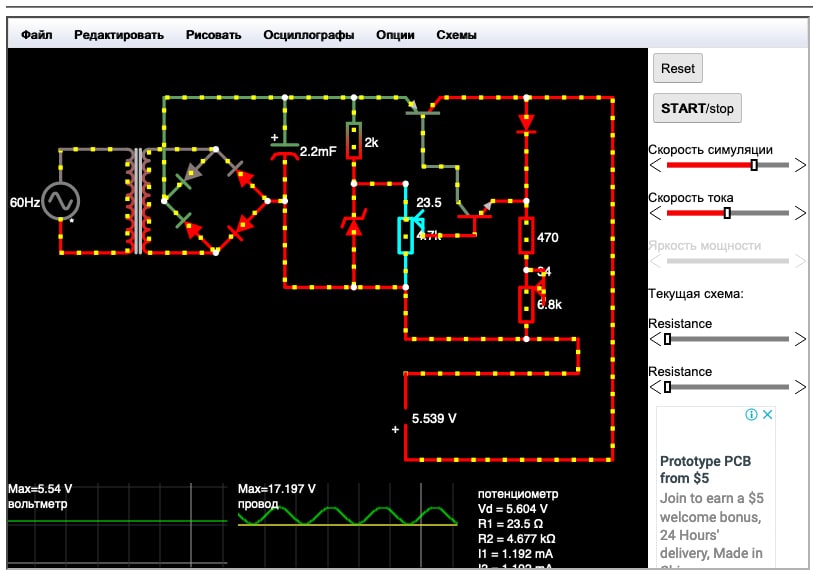Click the потенциометр info label
This screenshot has width=813, height=570.
(518, 494)
